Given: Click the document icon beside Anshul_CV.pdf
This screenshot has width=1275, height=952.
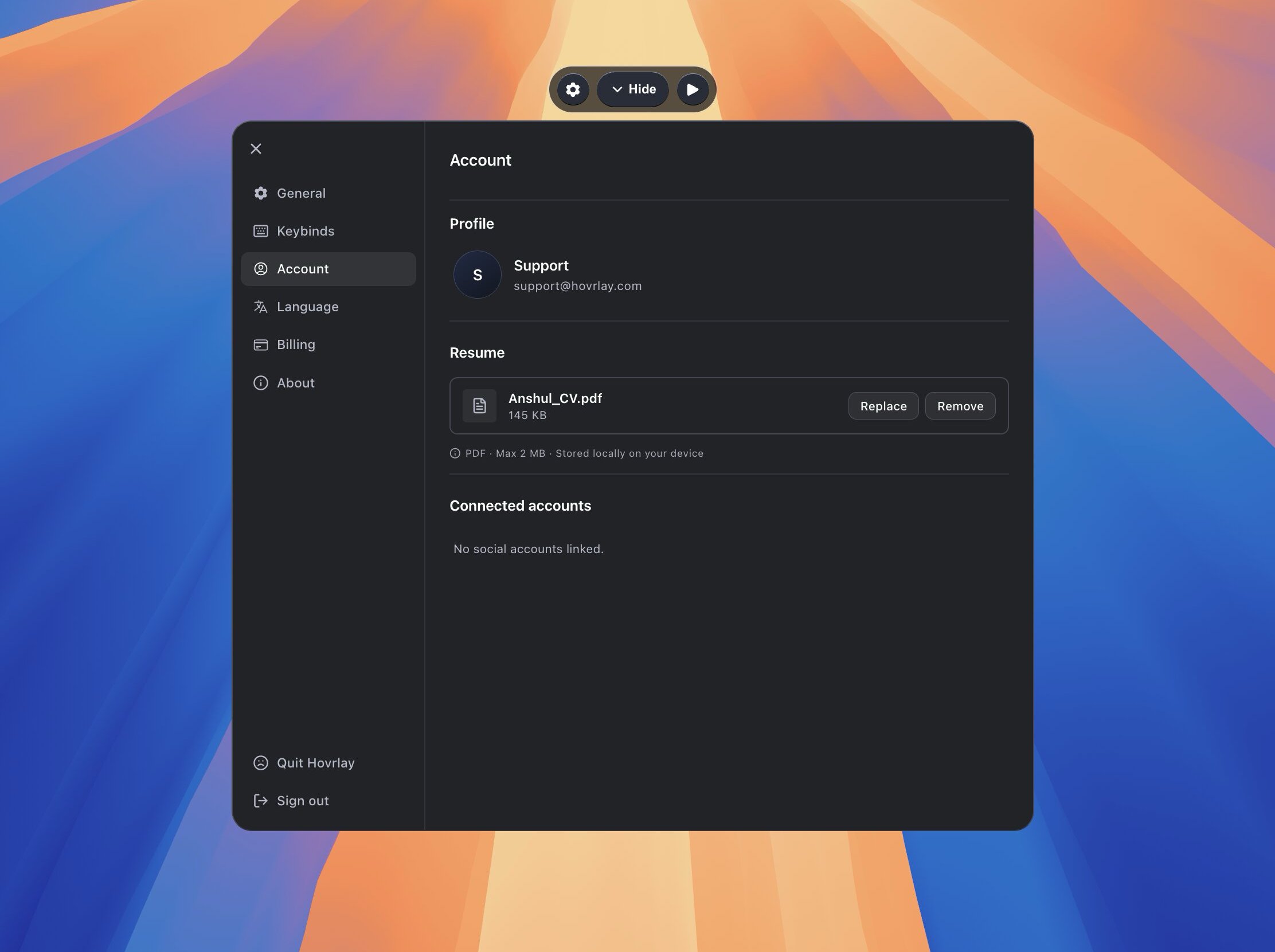Looking at the screenshot, I should click(x=480, y=406).
